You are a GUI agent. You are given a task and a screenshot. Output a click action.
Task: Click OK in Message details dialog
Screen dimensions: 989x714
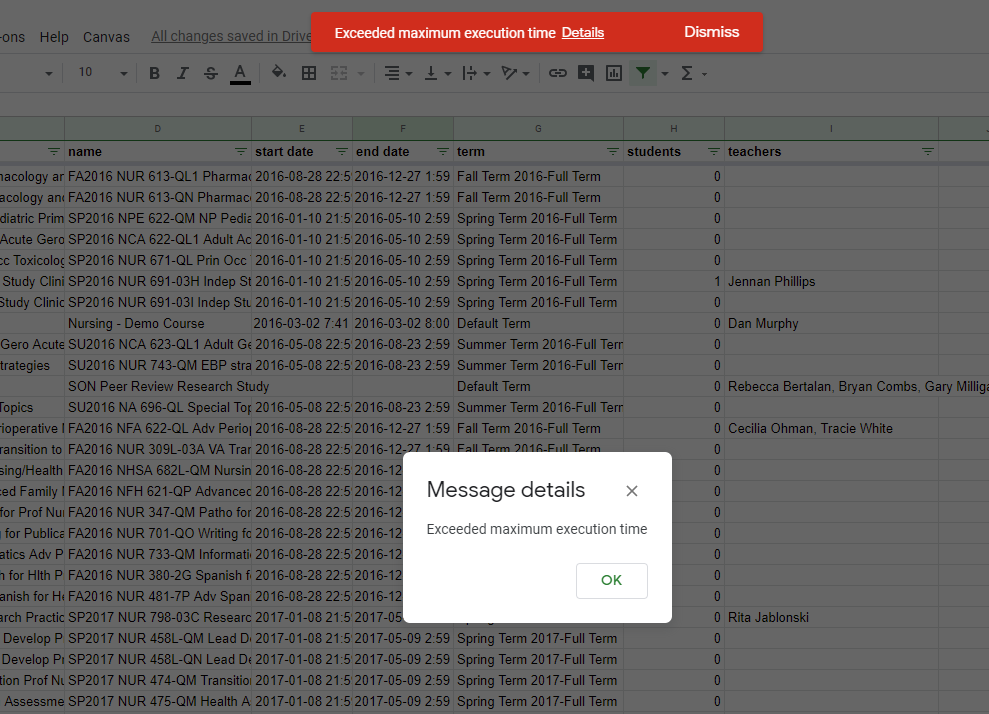[611, 581]
